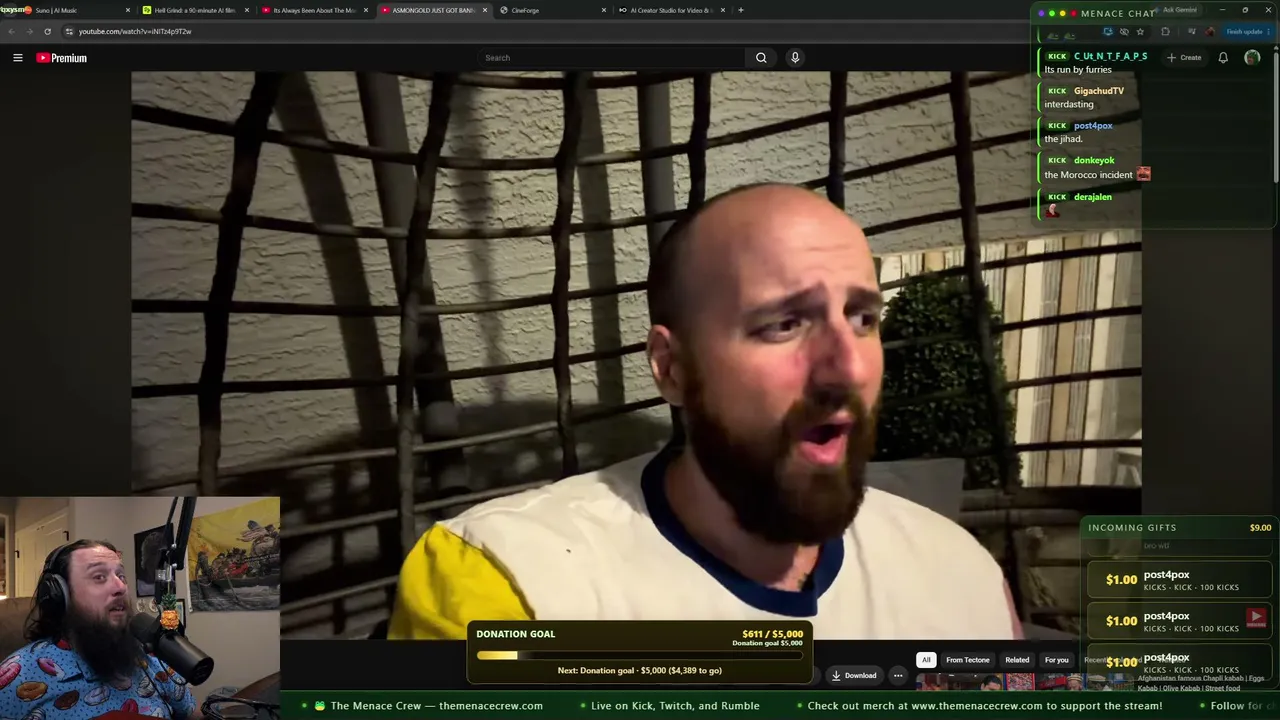Select the From Tectone filter chip

[x=968, y=660]
